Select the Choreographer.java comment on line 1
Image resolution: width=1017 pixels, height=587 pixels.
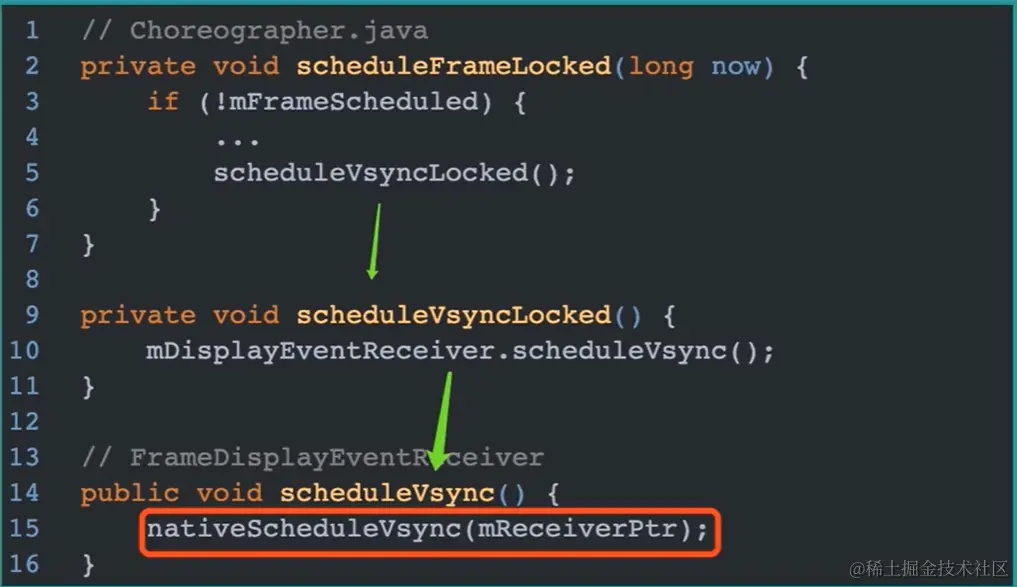255,30
